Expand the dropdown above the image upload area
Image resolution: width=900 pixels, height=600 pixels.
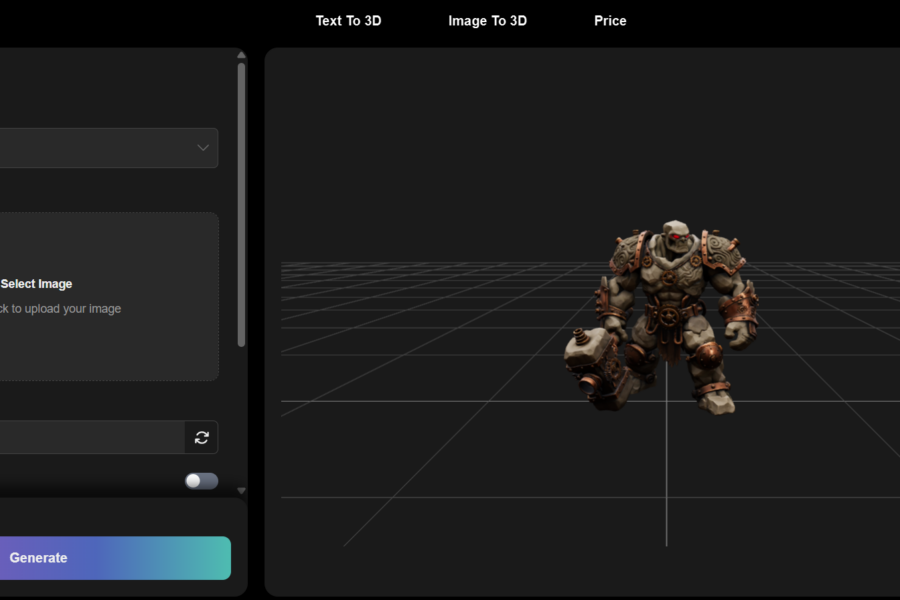pyautogui.click(x=108, y=148)
